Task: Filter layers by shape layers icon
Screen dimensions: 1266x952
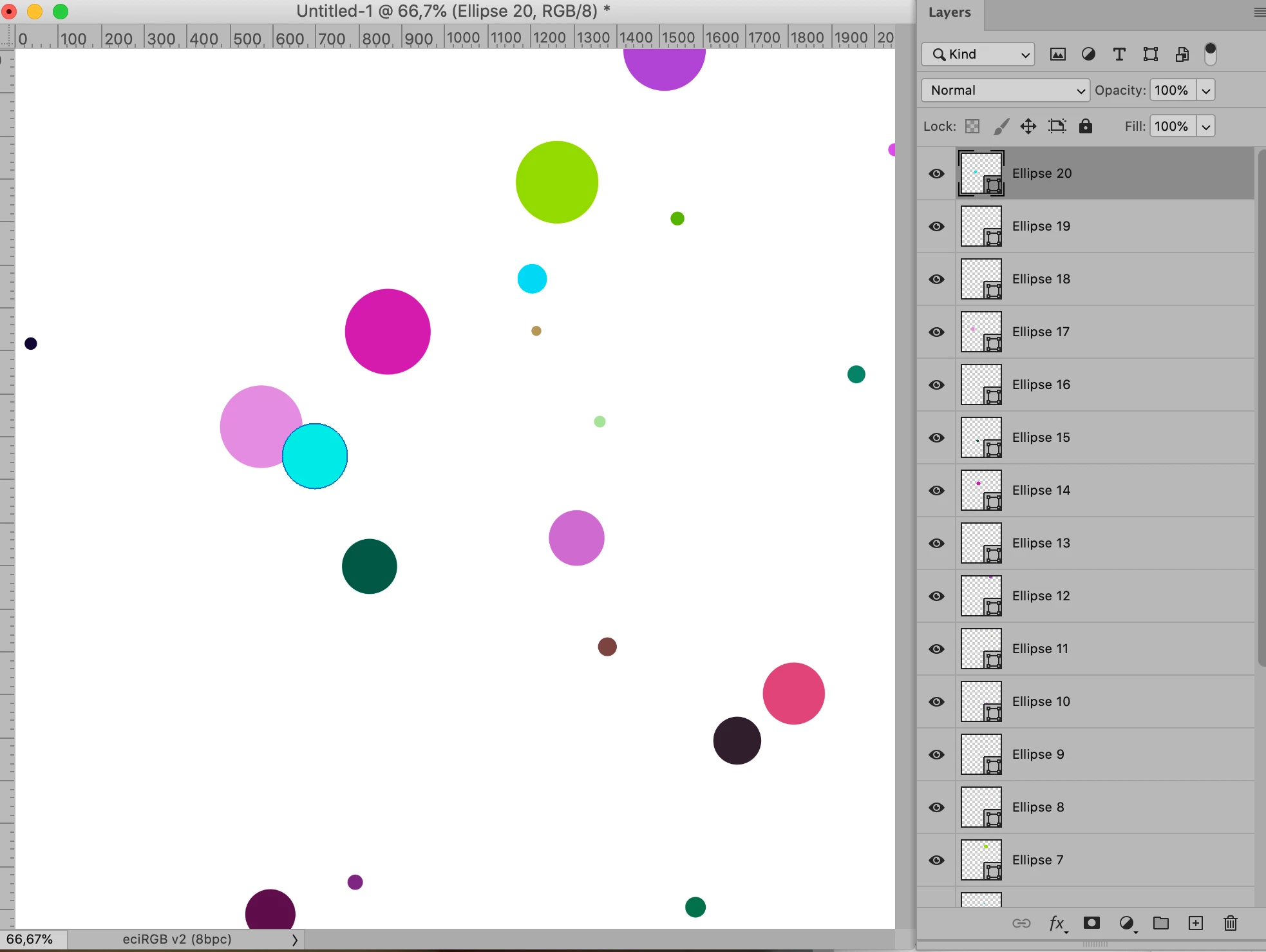Action: pos(1150,54)
